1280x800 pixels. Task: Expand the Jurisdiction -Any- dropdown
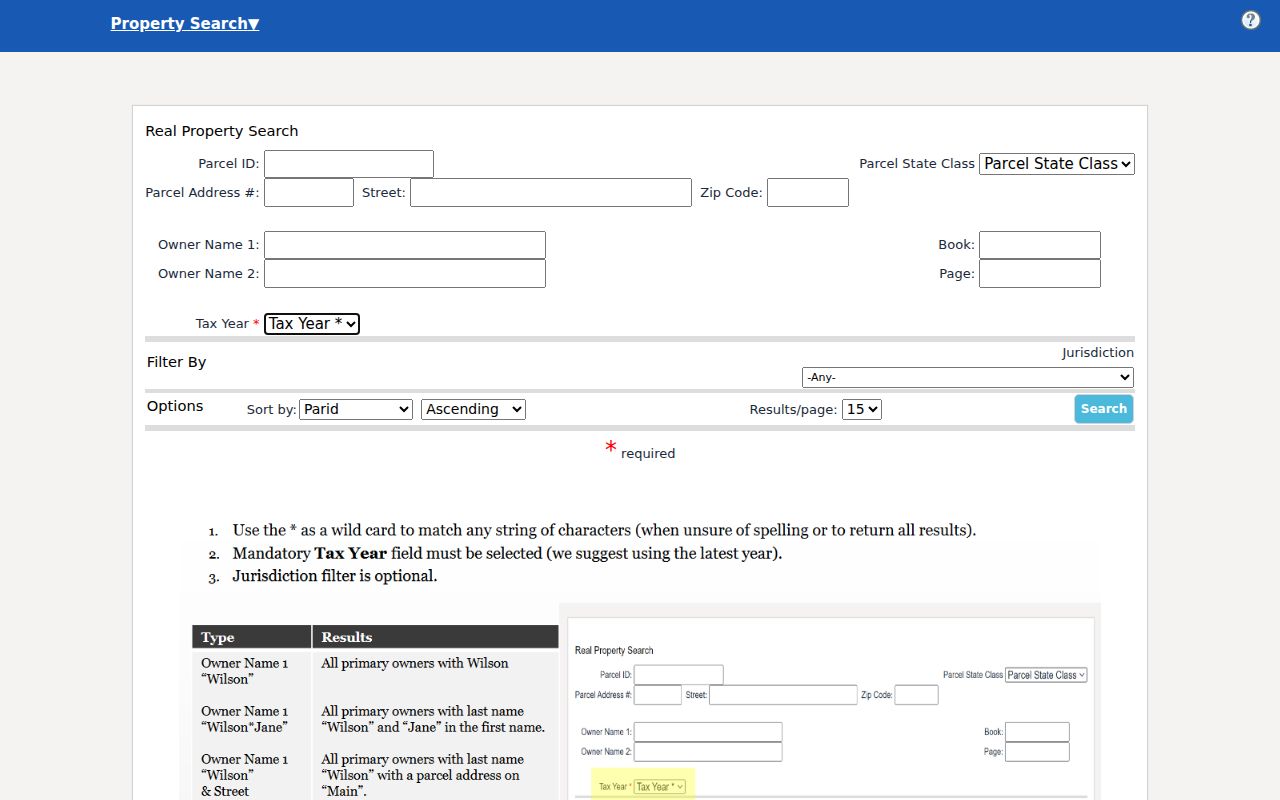tap(968, 377)
